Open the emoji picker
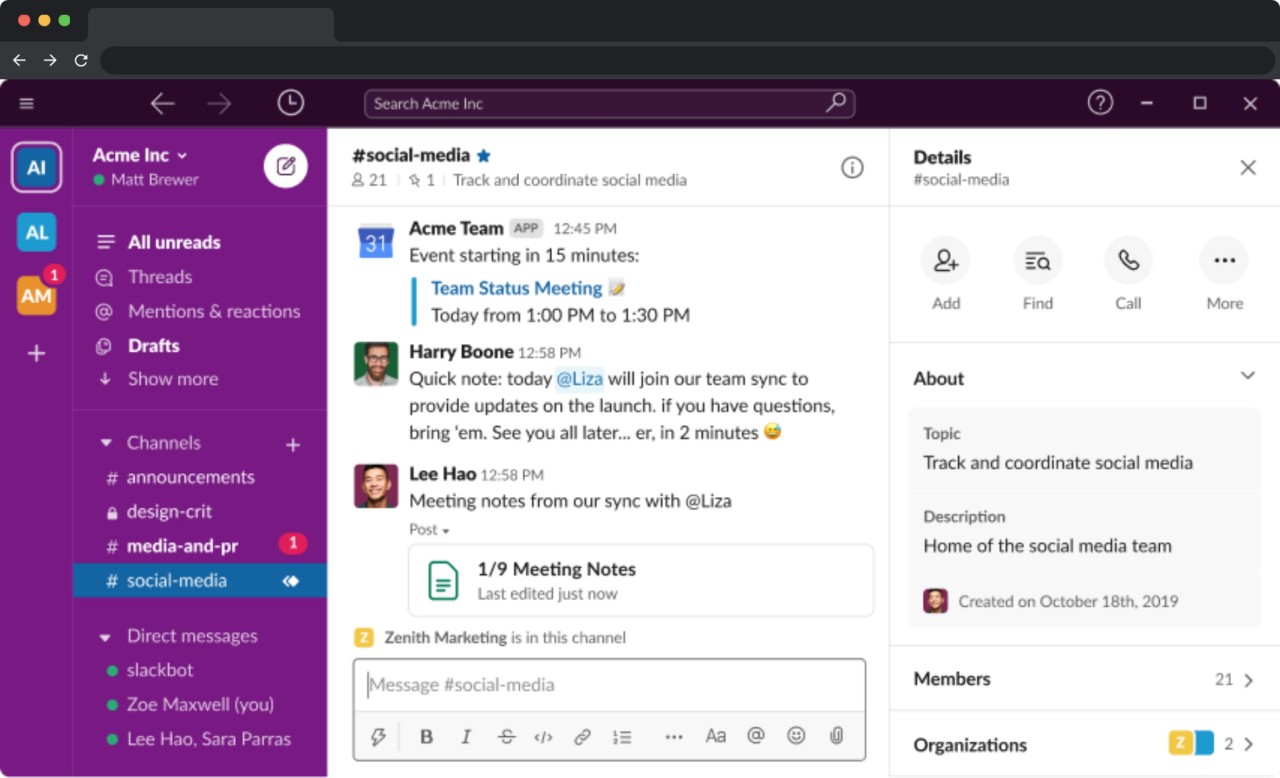Viewport: 1280px width, 778px height. click(796, 736)
